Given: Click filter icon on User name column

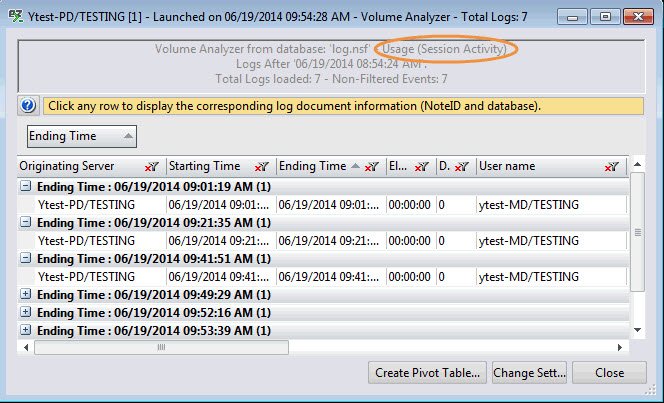Looking at the screenshot, I should coord(614,167).
